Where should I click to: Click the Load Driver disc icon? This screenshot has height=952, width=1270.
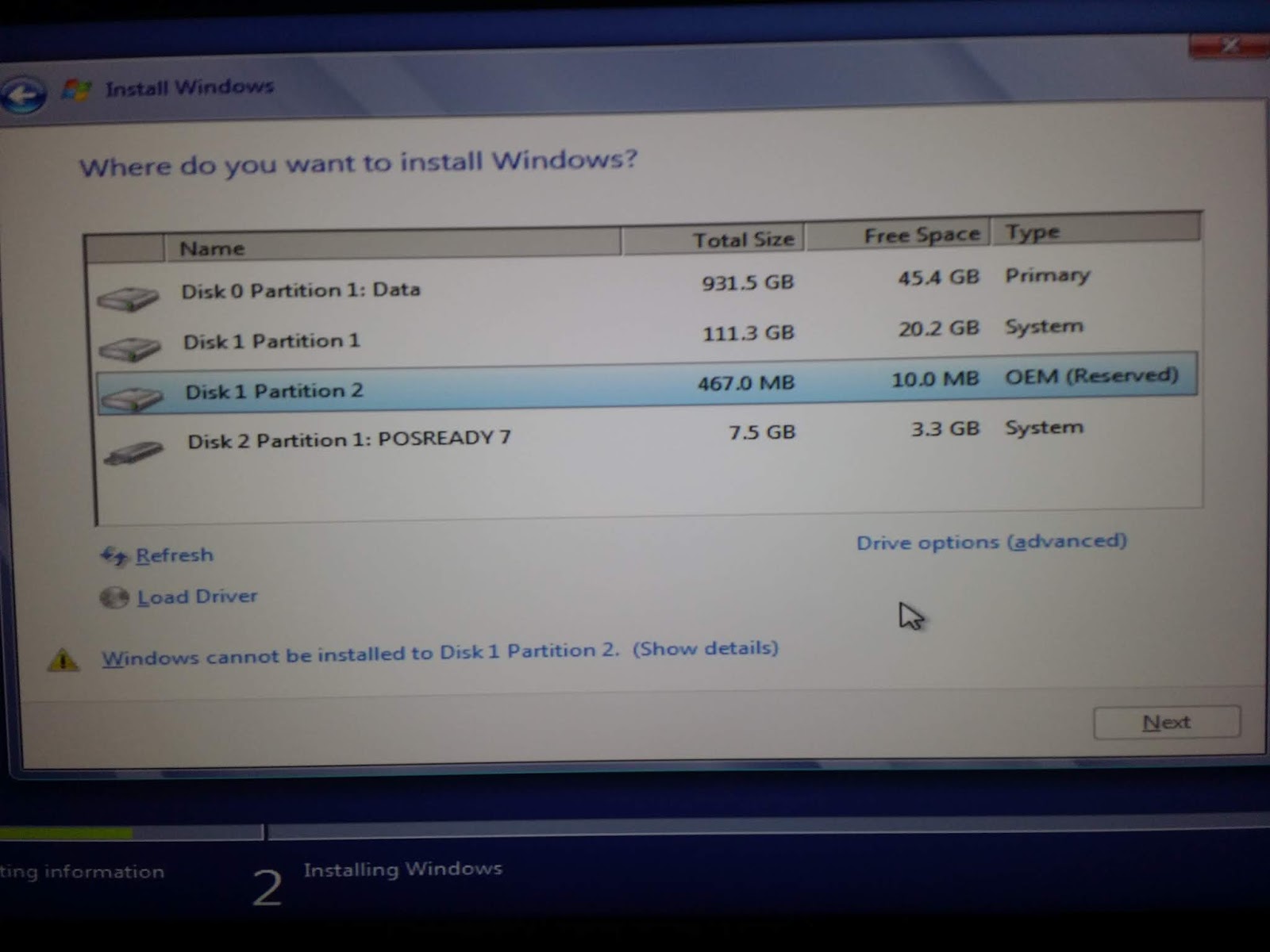point(114,597)
